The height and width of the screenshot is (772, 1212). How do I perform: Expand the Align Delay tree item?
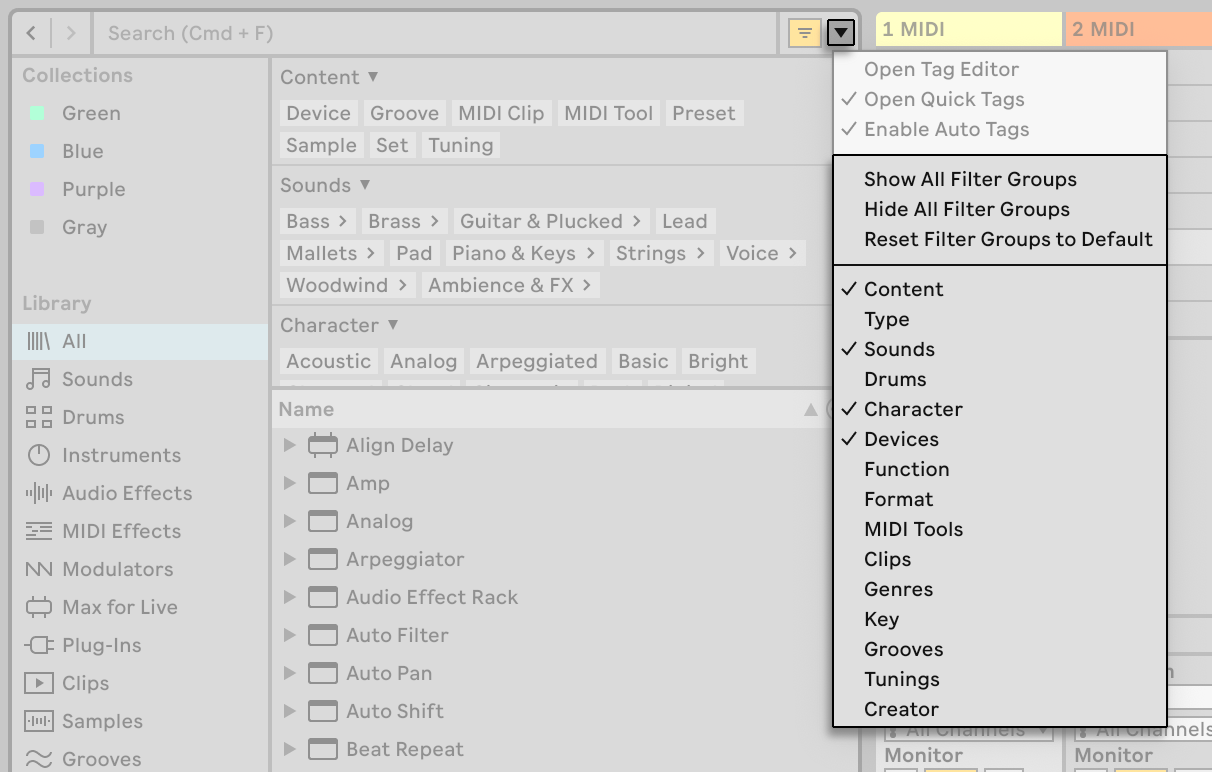289,445
